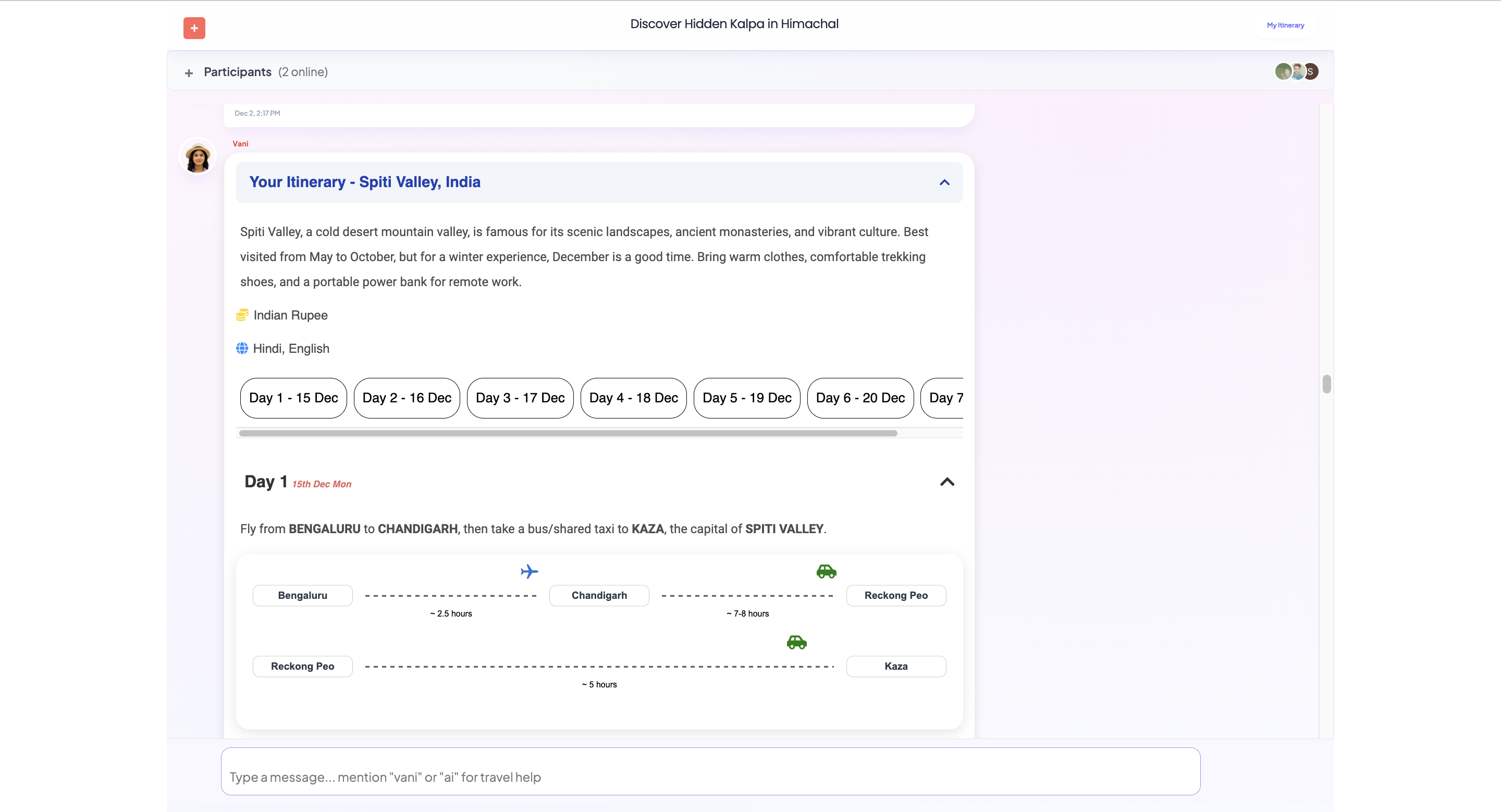Click the Reckong Peo stop label

(x=896, y=595)
